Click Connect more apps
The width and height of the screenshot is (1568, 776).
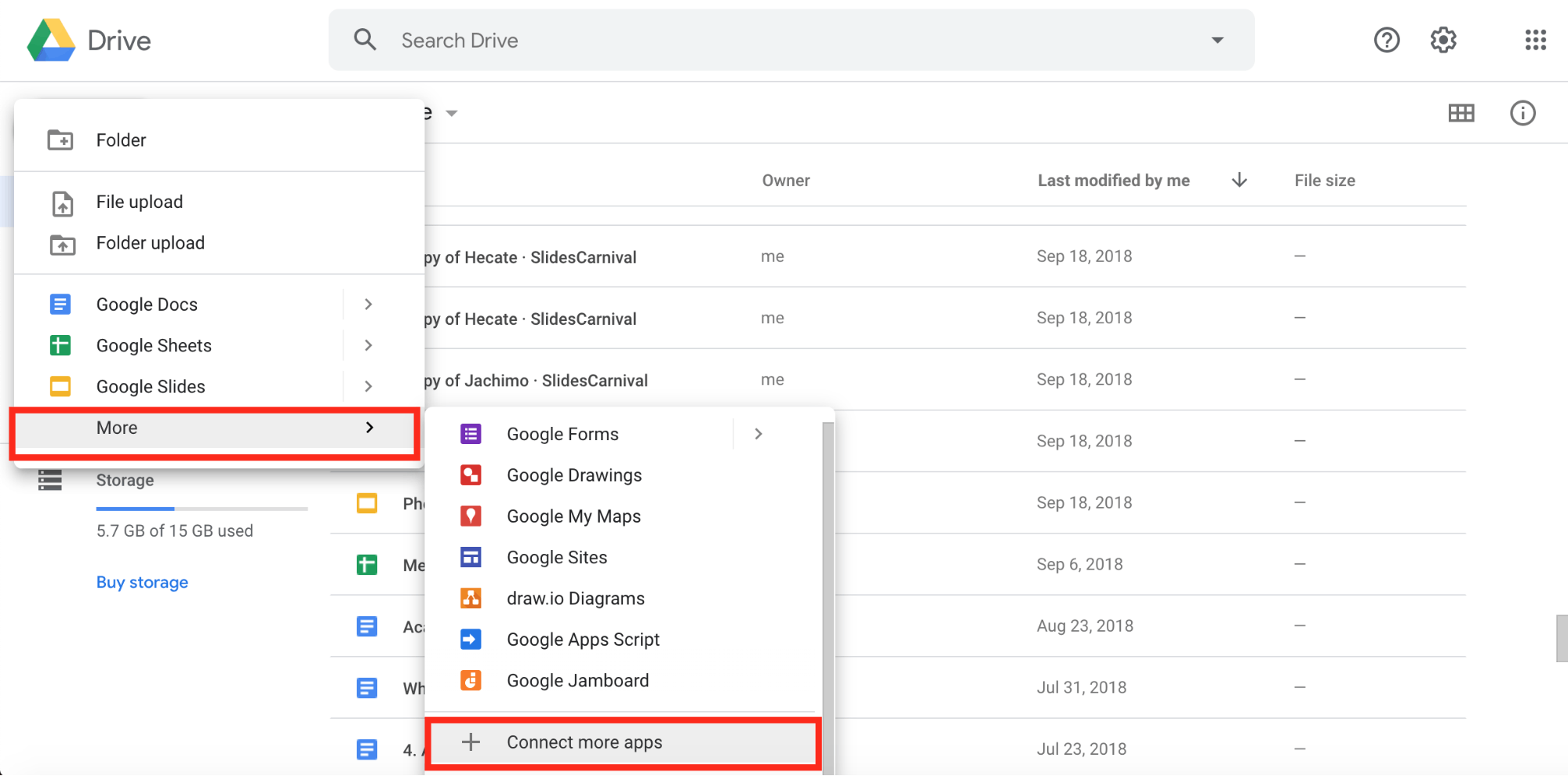[584, 742]
